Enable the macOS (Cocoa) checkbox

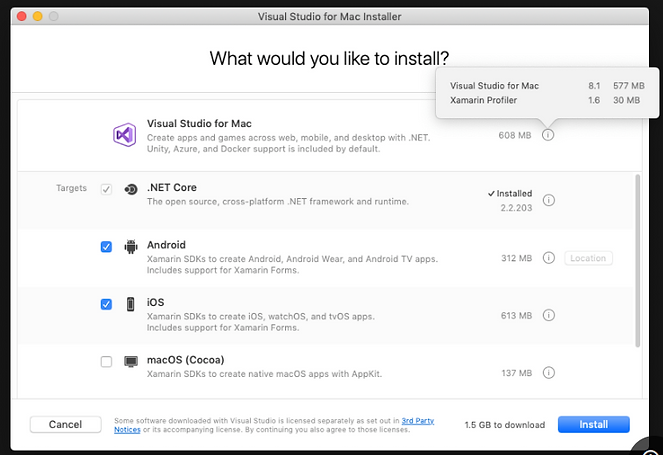(106, 362)
